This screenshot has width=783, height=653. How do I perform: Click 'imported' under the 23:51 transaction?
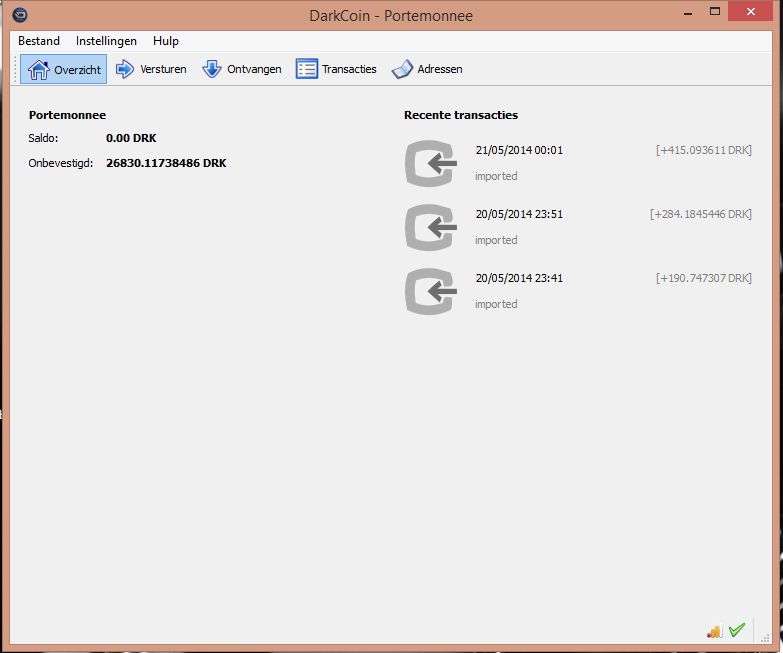pos(496,240)
